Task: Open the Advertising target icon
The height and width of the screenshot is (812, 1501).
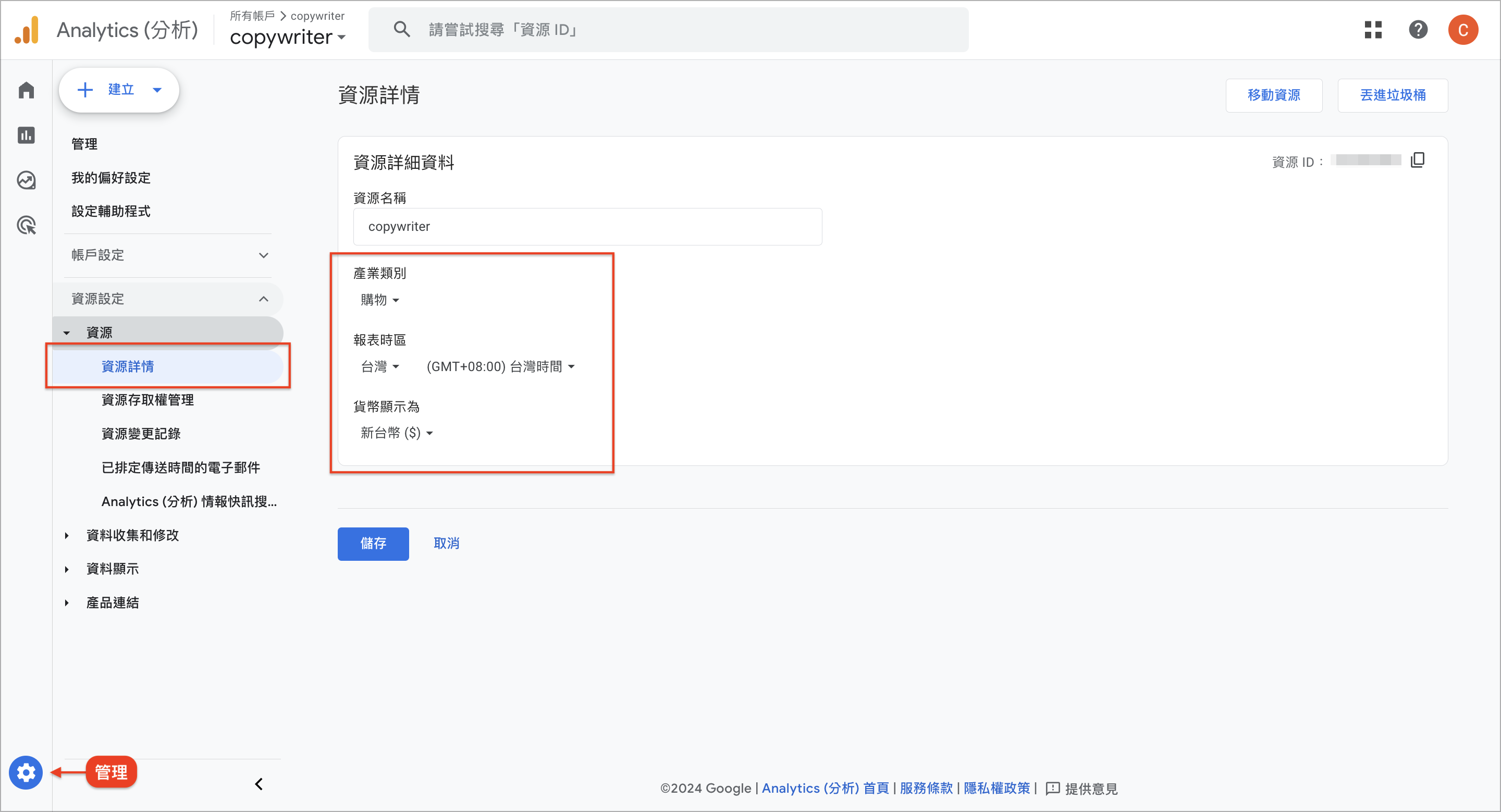Action: point(26,226)
